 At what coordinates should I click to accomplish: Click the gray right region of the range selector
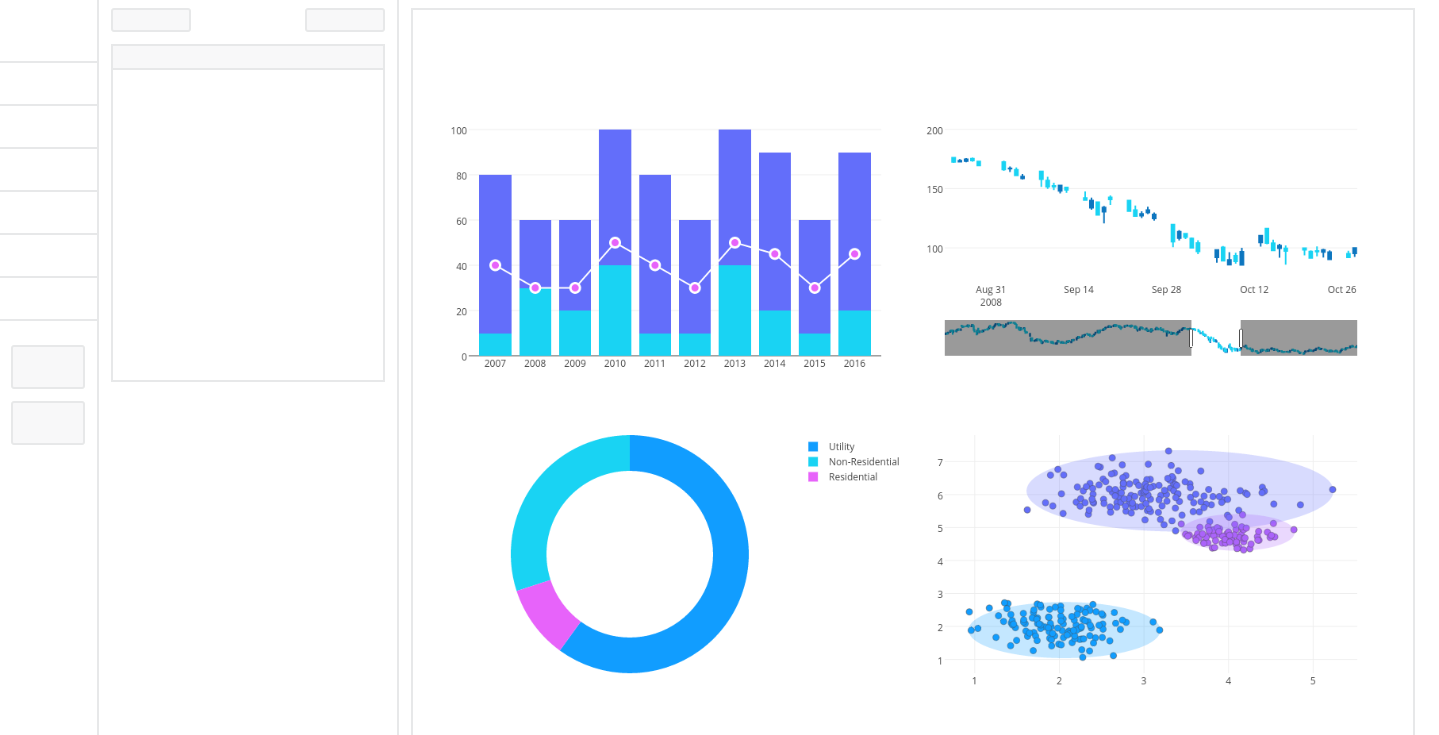(x=1300, y=337)
